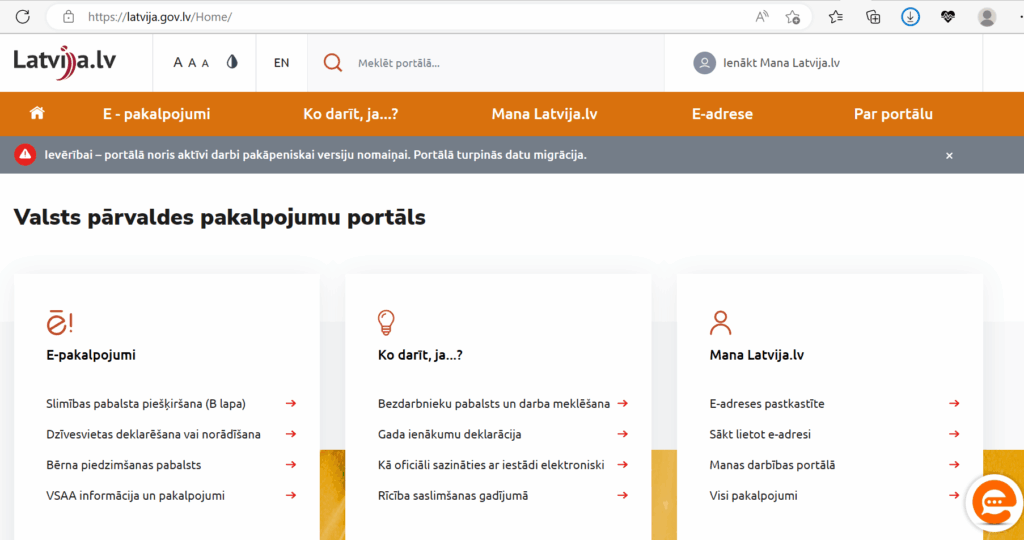This screenshot has width=1024, height=540.
Task: Open Mana Latvija.lv menu item
Action: 545,114
